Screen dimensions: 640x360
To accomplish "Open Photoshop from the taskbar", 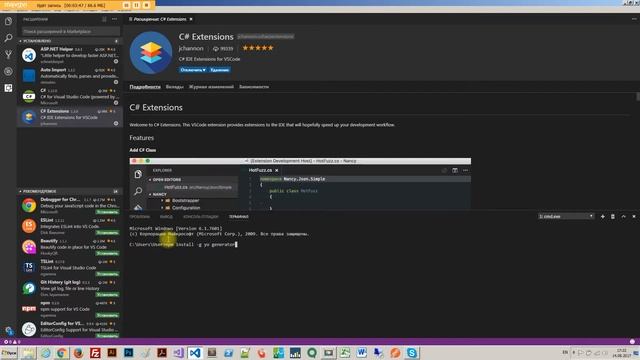I will coord(129,353).
